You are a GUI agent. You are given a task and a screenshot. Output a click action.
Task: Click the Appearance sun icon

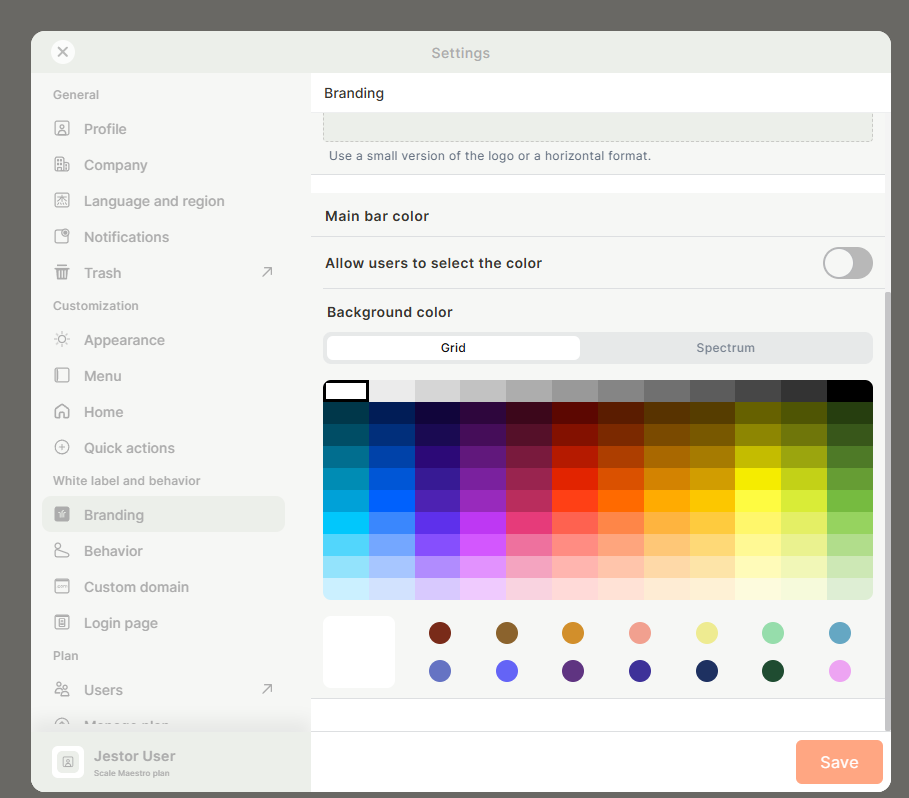pos(62,339)
